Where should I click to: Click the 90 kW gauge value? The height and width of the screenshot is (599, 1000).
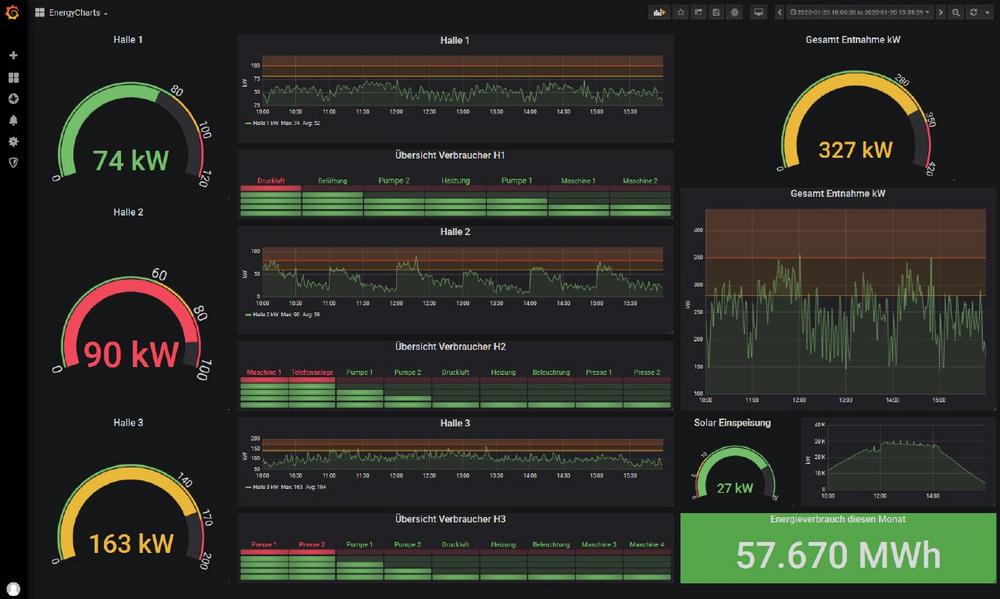[131, 354]
